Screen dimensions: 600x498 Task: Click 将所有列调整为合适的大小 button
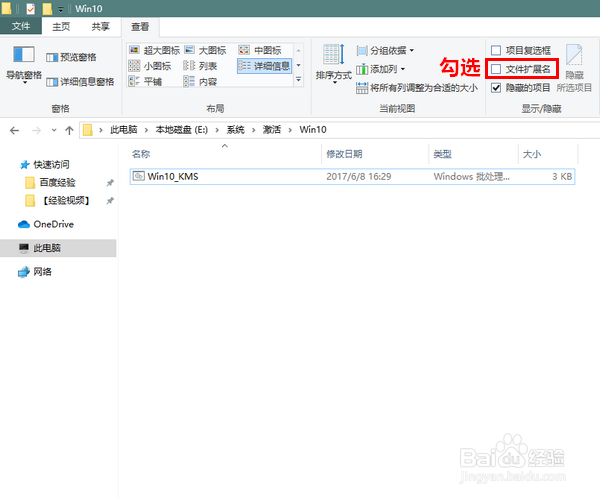click(x=417, y=88)
